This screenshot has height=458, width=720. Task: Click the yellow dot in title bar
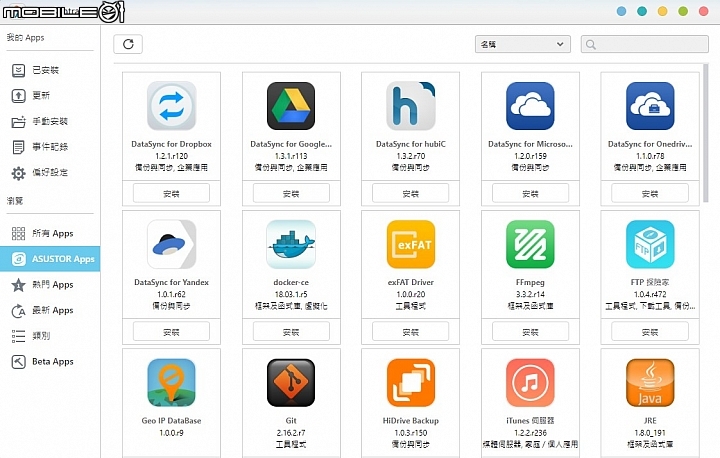[662, 11]
